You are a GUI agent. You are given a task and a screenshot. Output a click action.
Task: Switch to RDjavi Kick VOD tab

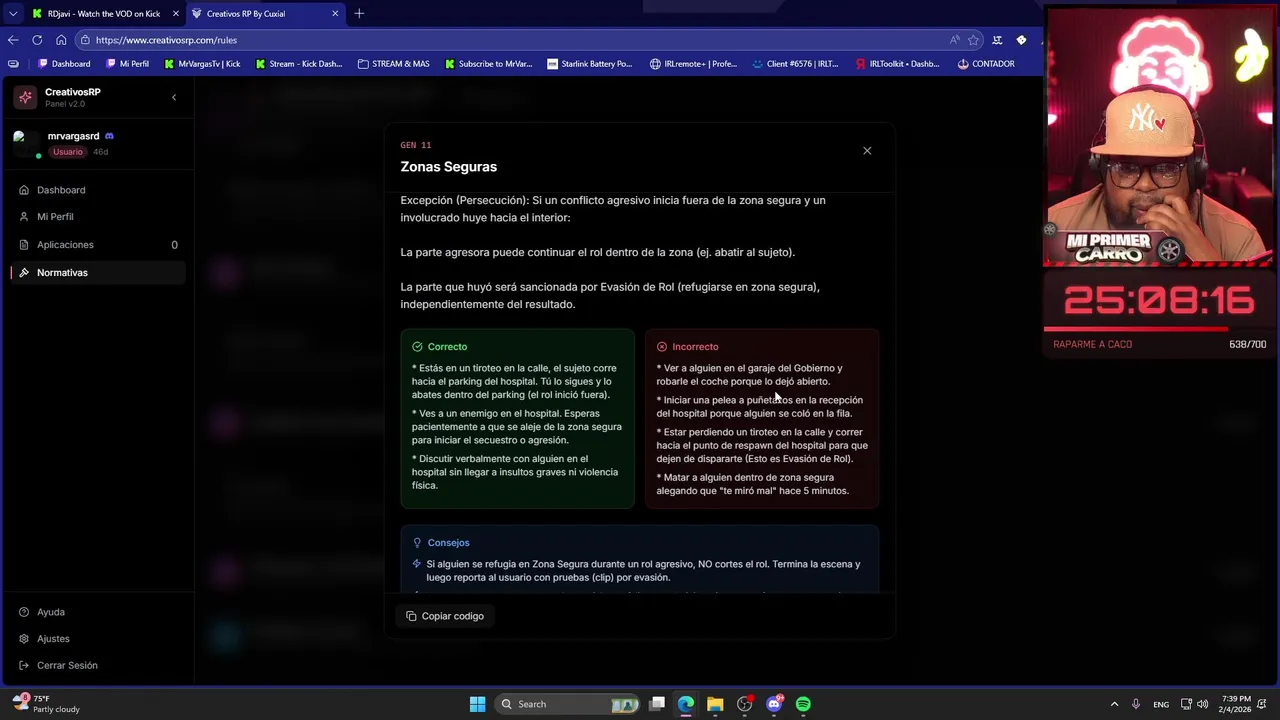tap(104, 14)
